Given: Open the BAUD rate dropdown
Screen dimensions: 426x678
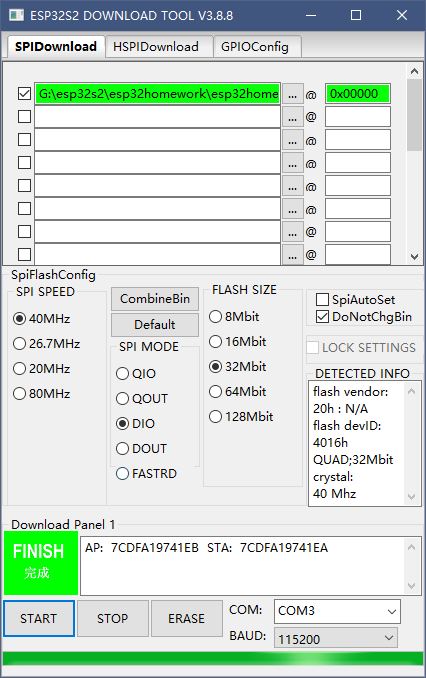Looking at the screenshot, I should [x=336, y=638].
